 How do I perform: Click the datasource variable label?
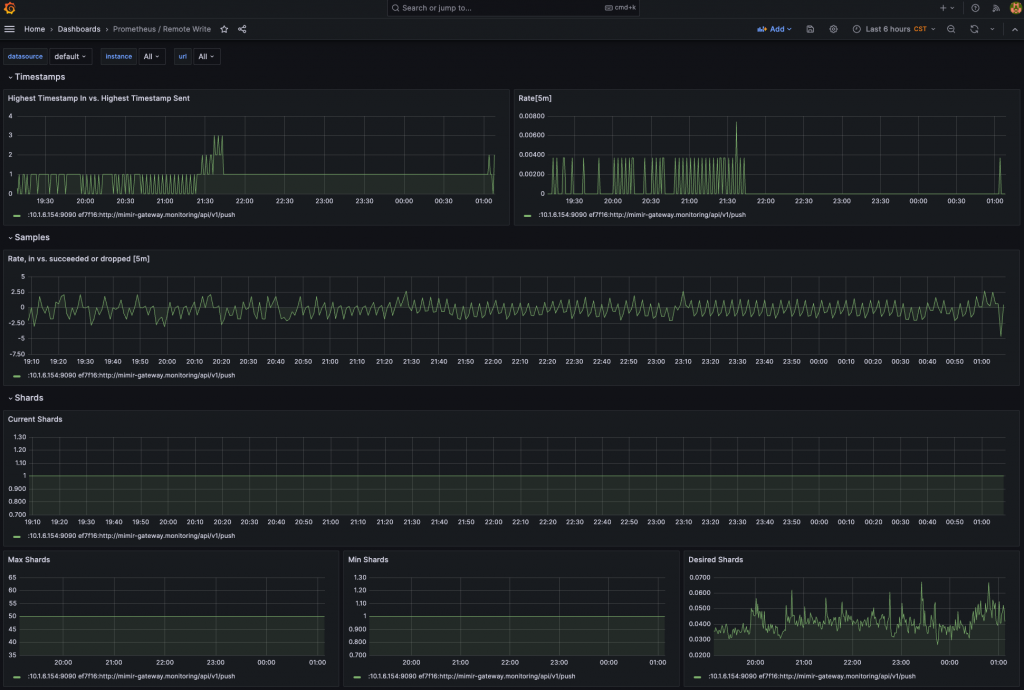(x=25, y=56)
